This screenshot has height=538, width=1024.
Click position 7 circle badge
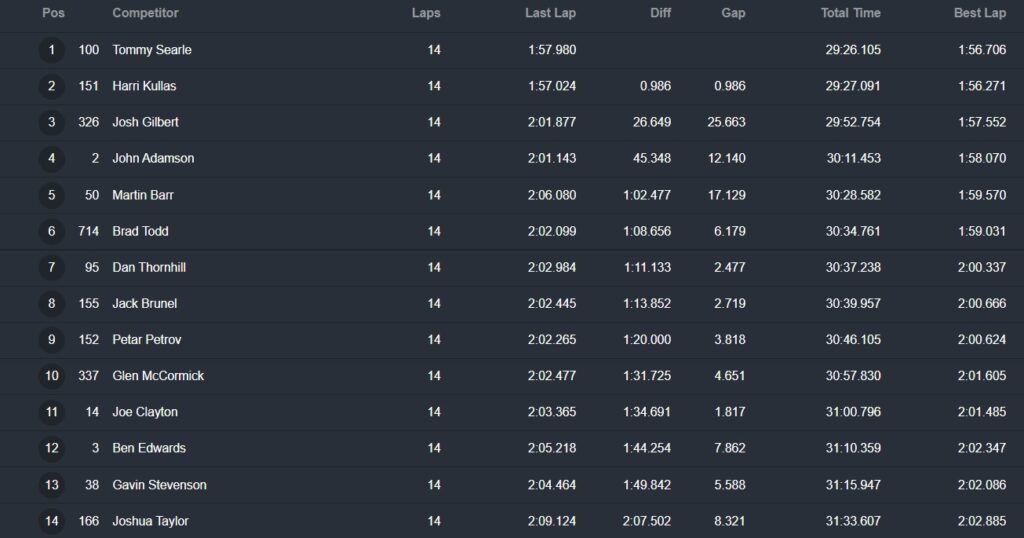tap(52, 267)
